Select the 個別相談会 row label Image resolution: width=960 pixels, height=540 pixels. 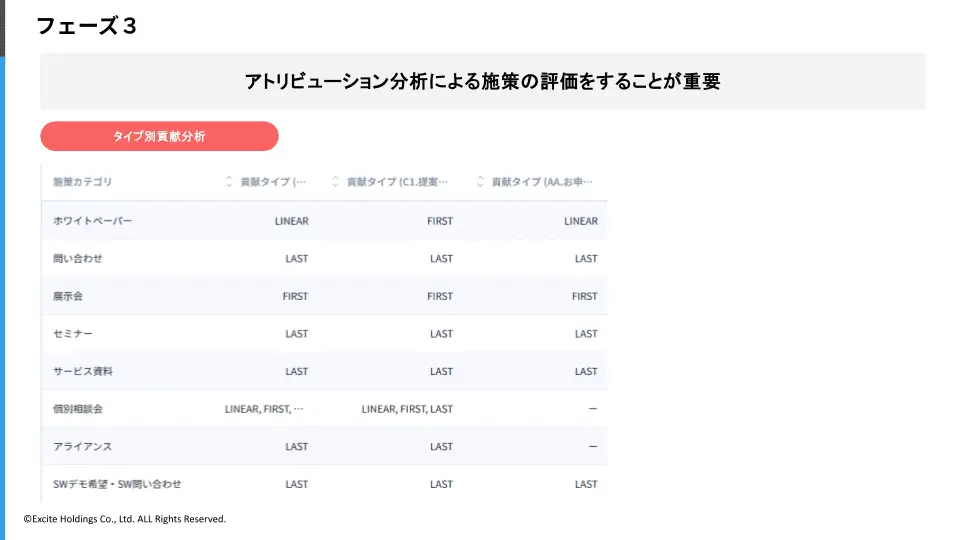pyautogui.click(x=78, y=408)
